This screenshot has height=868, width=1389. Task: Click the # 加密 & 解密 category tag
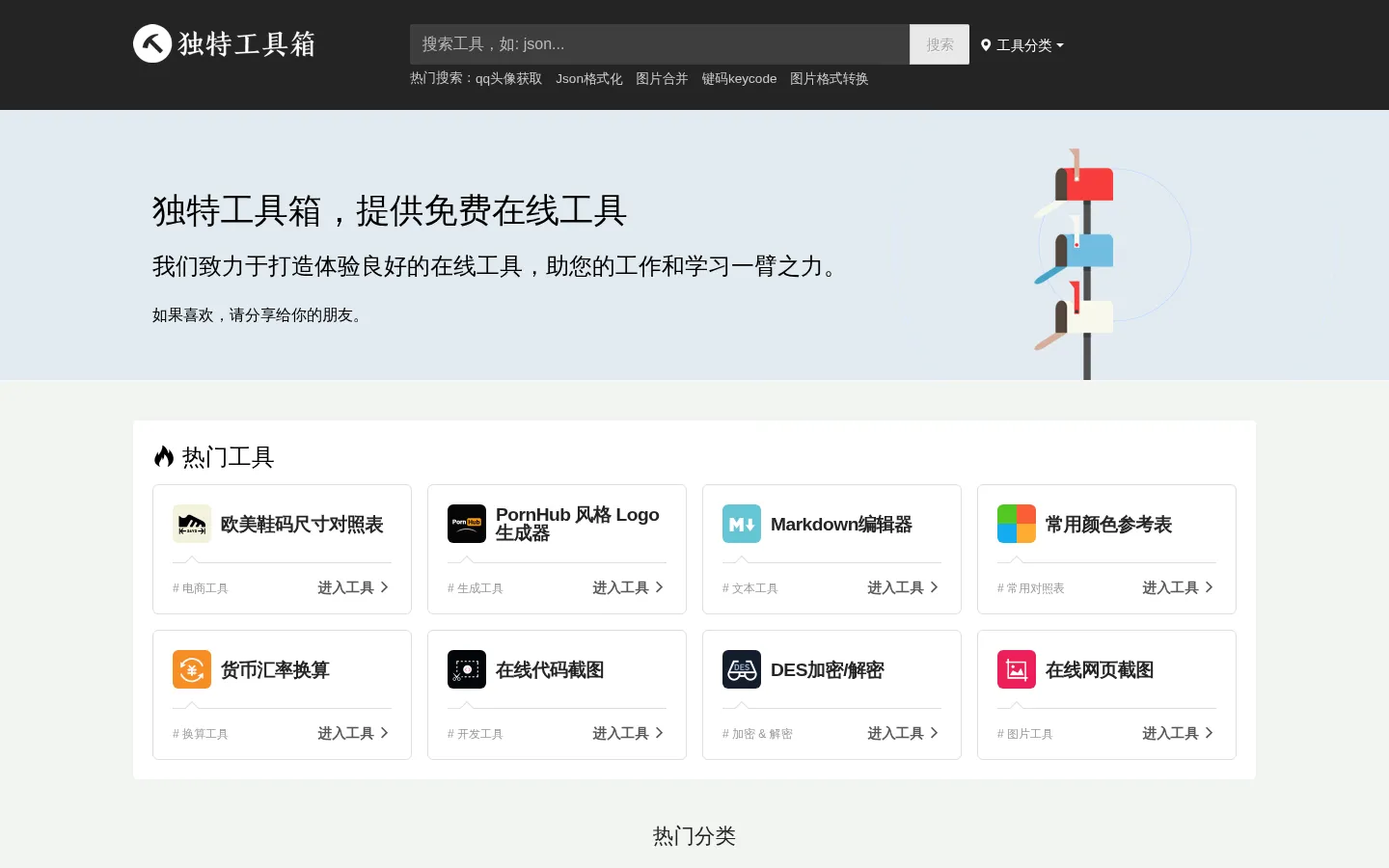pos(757,734)
